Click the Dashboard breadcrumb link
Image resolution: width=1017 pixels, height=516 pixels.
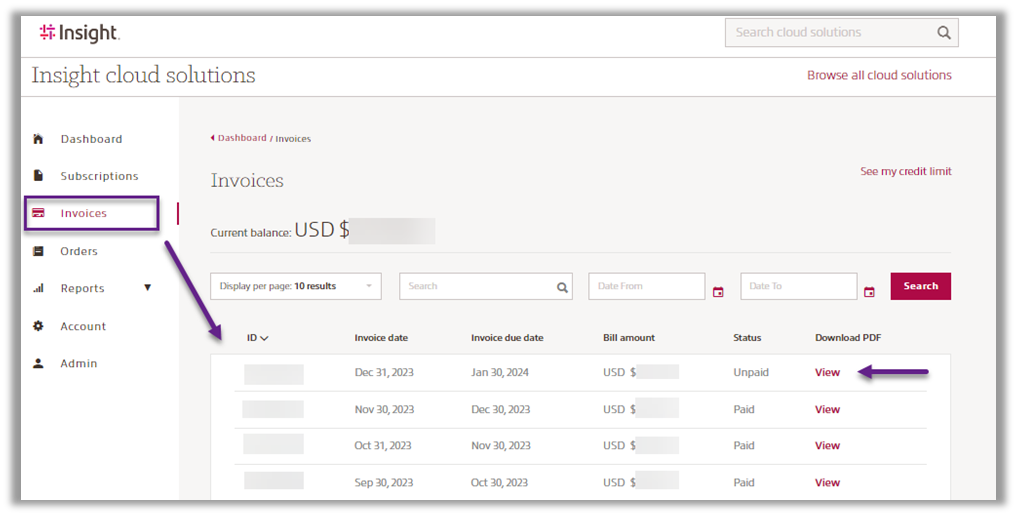pos(242,137)
